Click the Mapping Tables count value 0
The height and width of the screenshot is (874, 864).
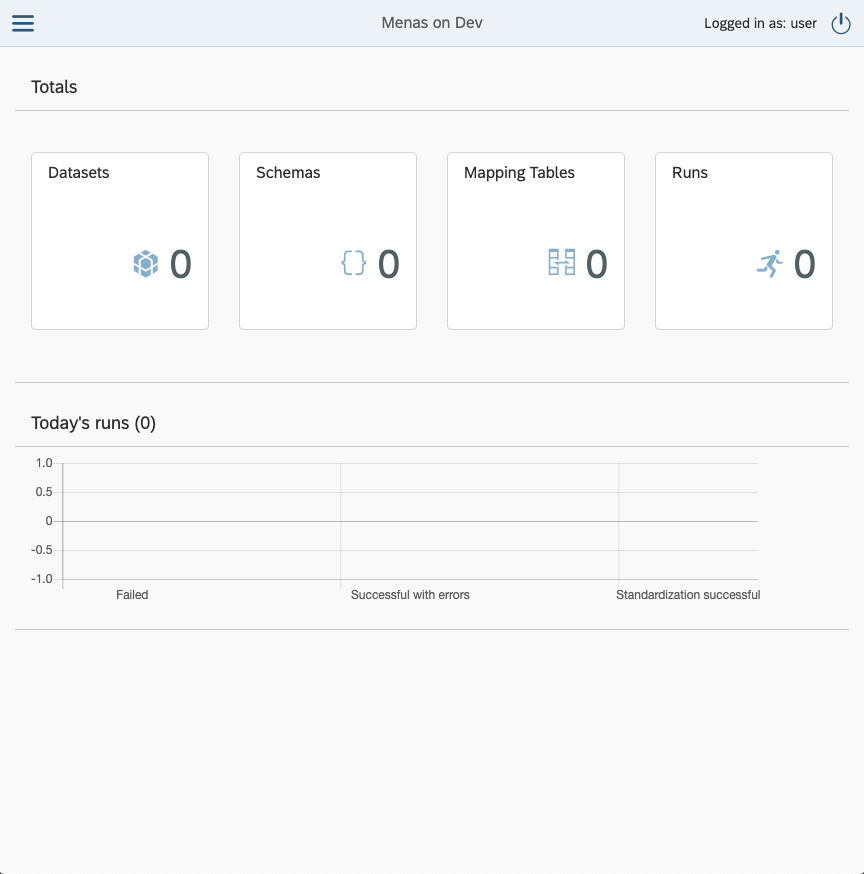pos(596,264)
